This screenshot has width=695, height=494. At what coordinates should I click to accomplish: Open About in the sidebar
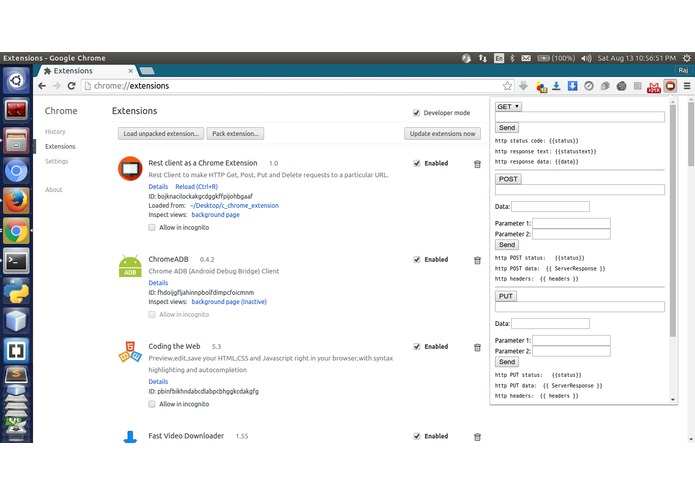(x=54, y=190)
